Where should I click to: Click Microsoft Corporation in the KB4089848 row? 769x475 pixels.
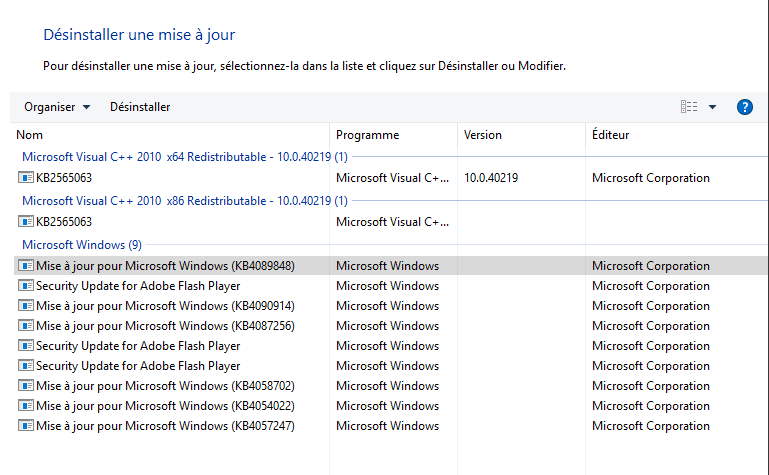point(651,266)
